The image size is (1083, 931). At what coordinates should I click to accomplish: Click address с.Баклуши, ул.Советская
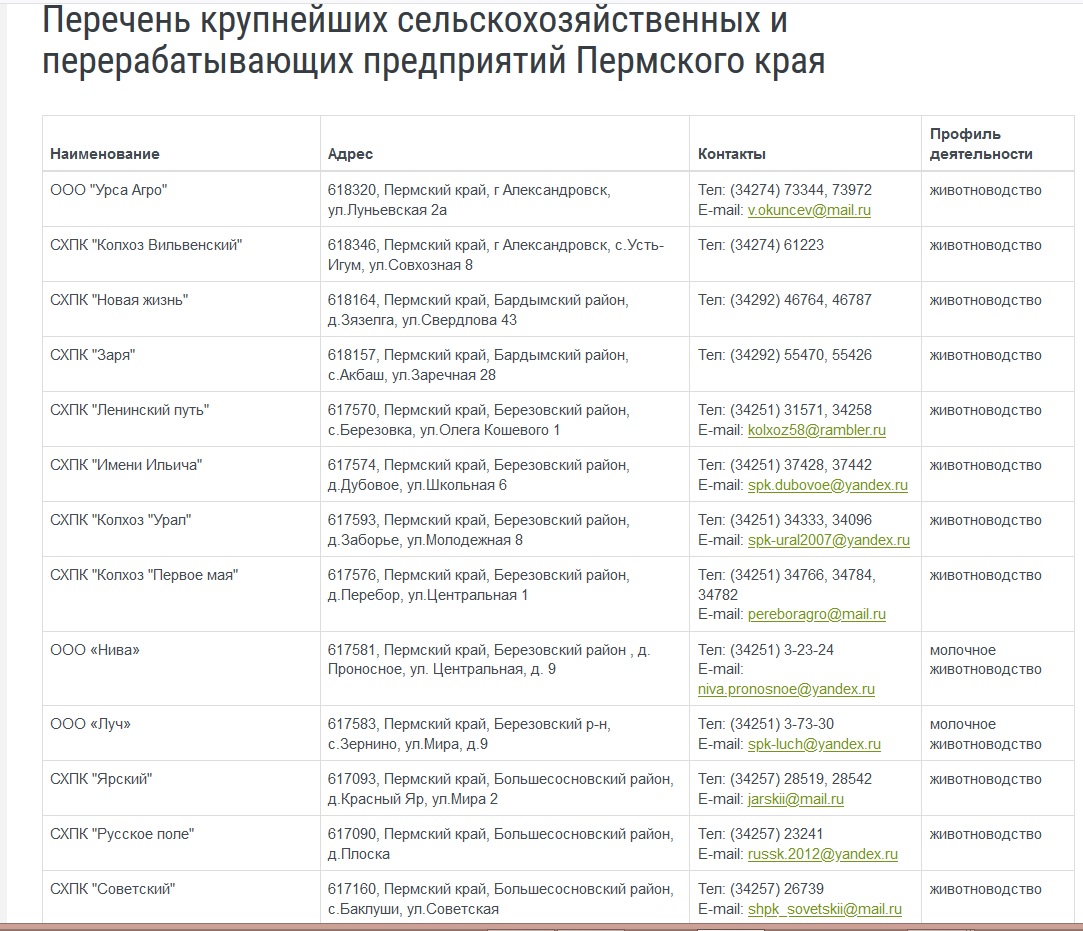click(x=501, y=899)
